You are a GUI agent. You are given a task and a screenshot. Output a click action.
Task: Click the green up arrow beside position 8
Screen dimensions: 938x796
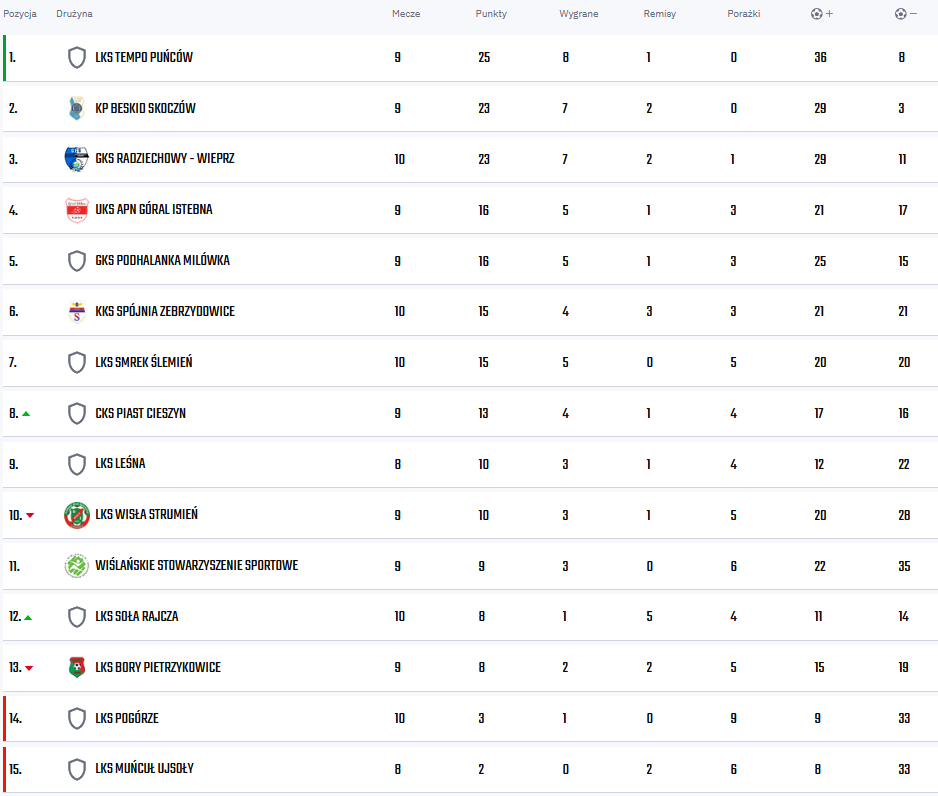tap(26, 414)
